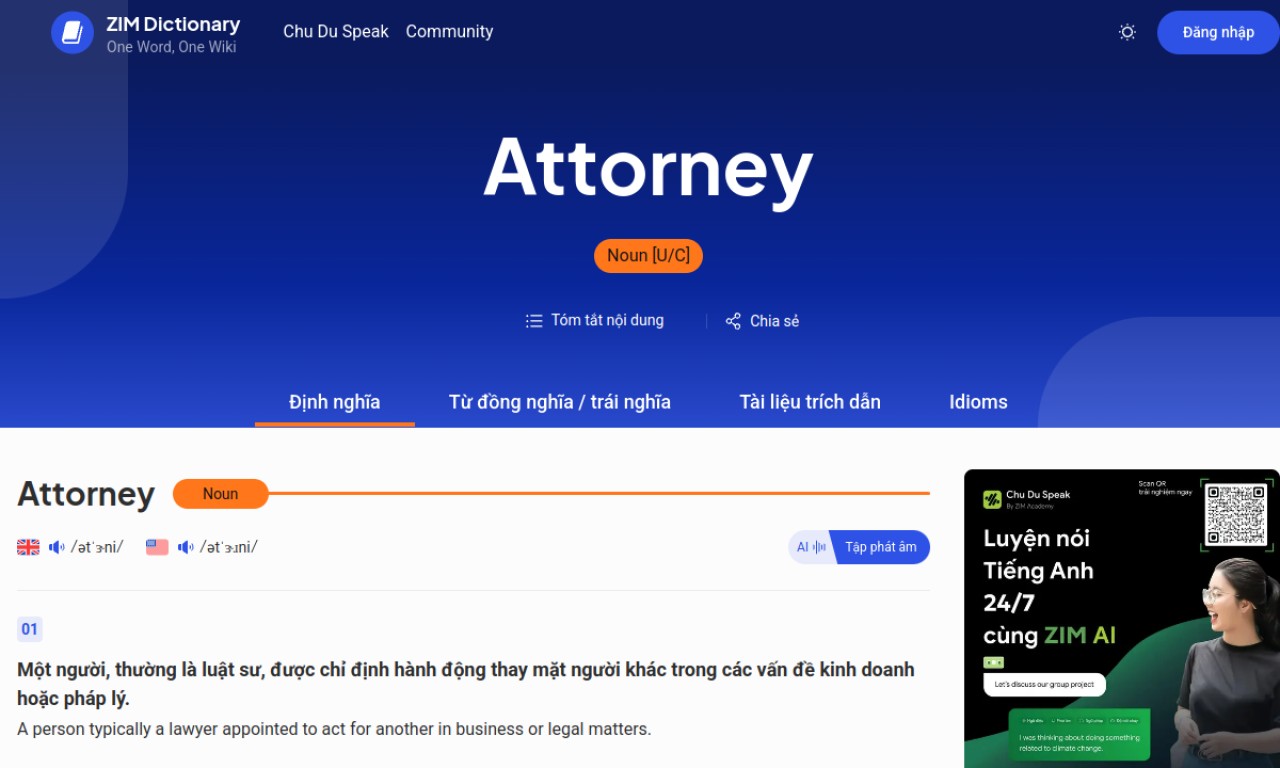The height and width of the screenshot is (768, 1280).
Task: Click the Tập phát âm button
Action: [880, 547]
